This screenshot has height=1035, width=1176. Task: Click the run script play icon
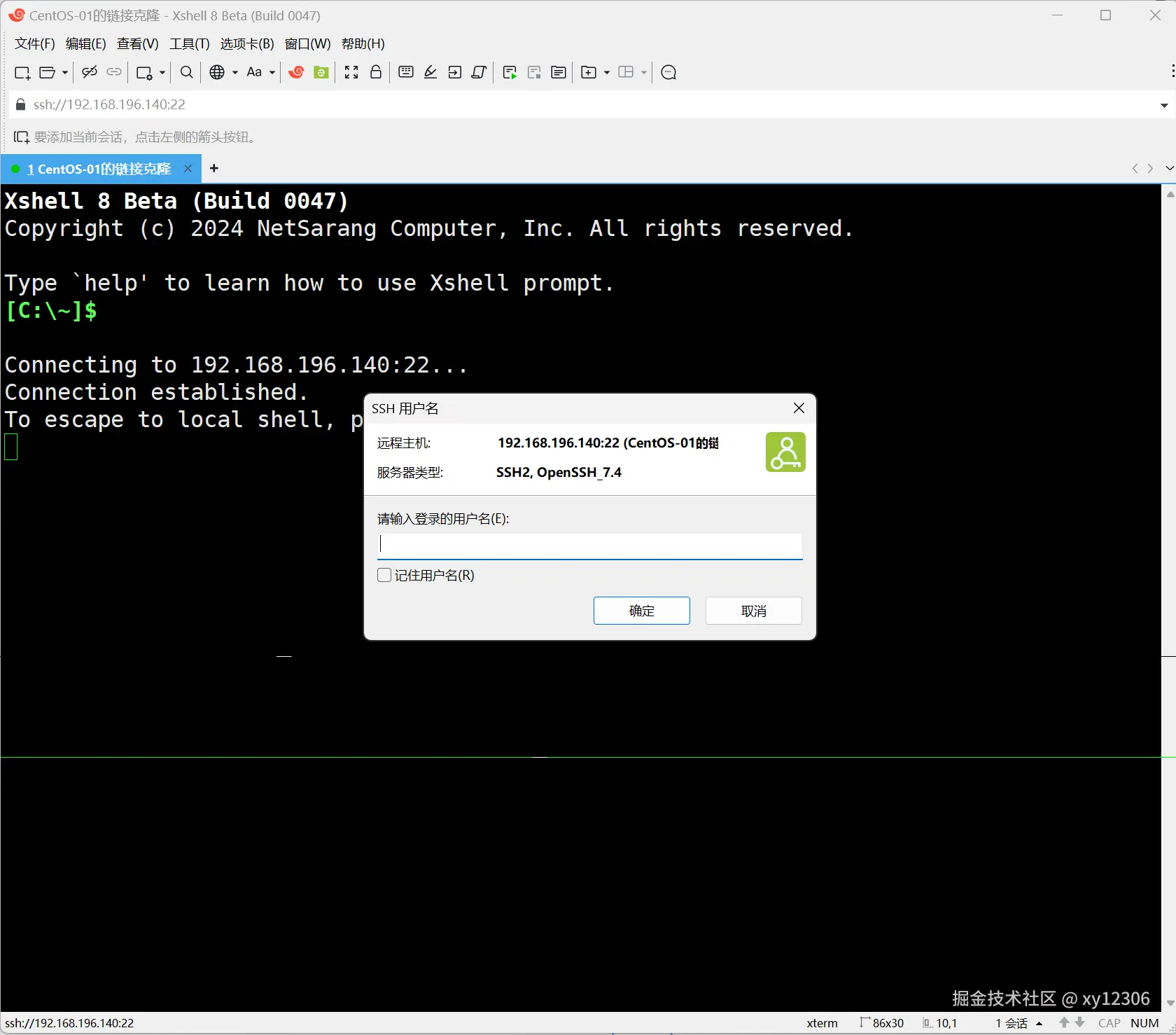pyautogui.click(x=510, y=72)
